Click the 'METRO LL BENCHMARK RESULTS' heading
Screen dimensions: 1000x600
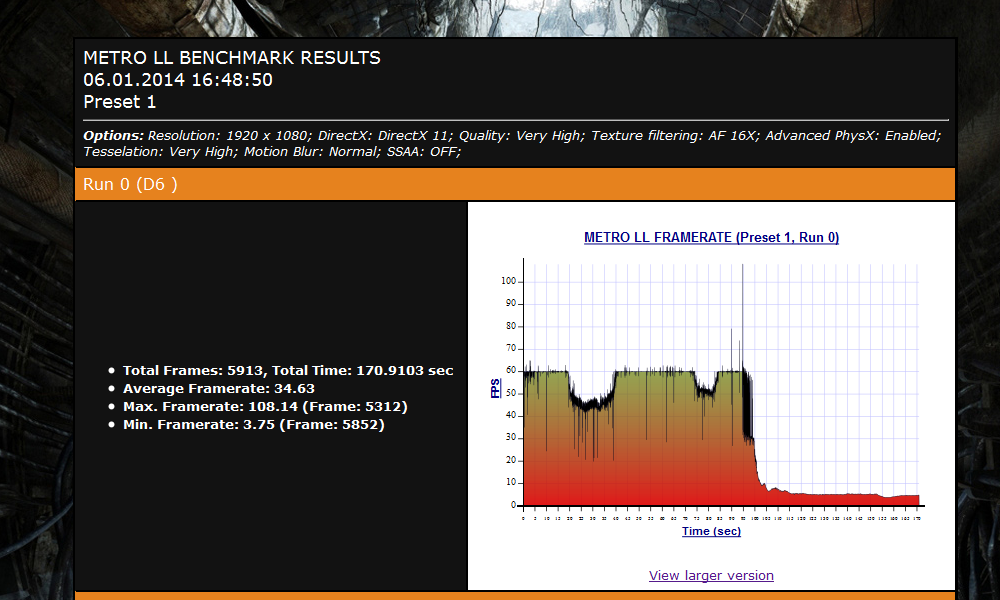pyautogui.click(x=232, y=58)
